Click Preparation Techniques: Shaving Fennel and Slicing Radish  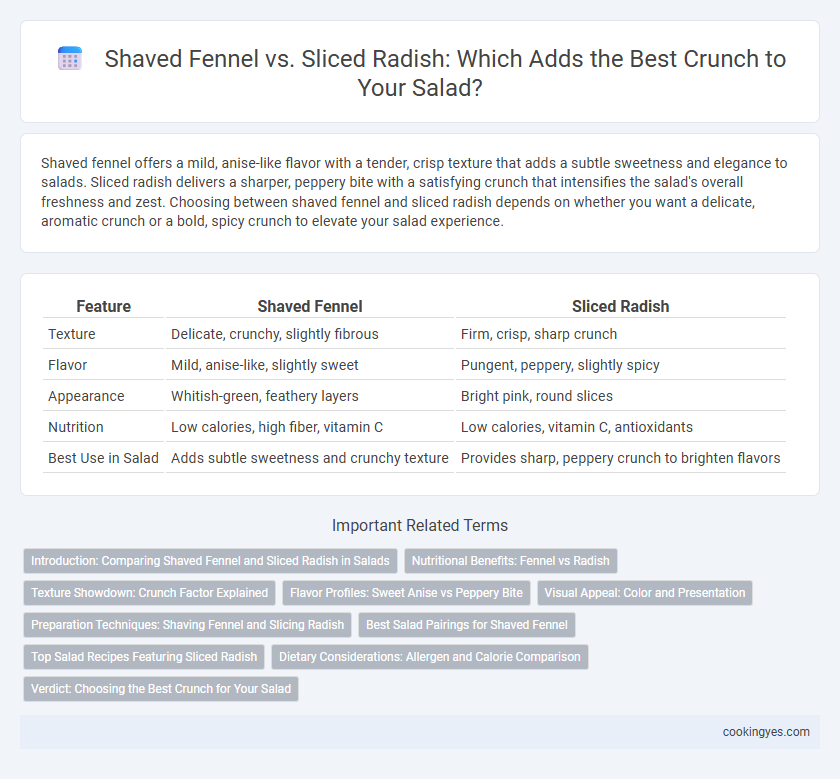(x=188, y=625)
